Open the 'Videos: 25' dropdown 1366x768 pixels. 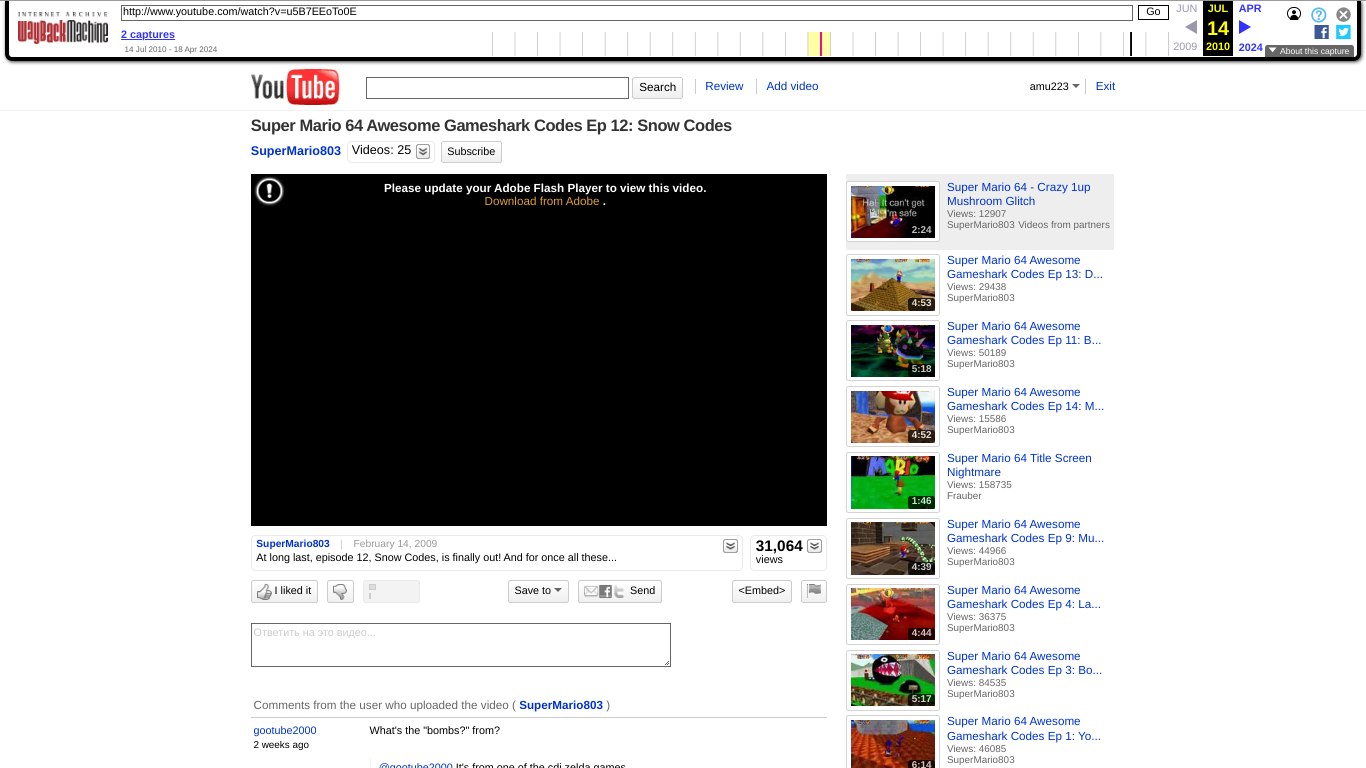point(422,150)
